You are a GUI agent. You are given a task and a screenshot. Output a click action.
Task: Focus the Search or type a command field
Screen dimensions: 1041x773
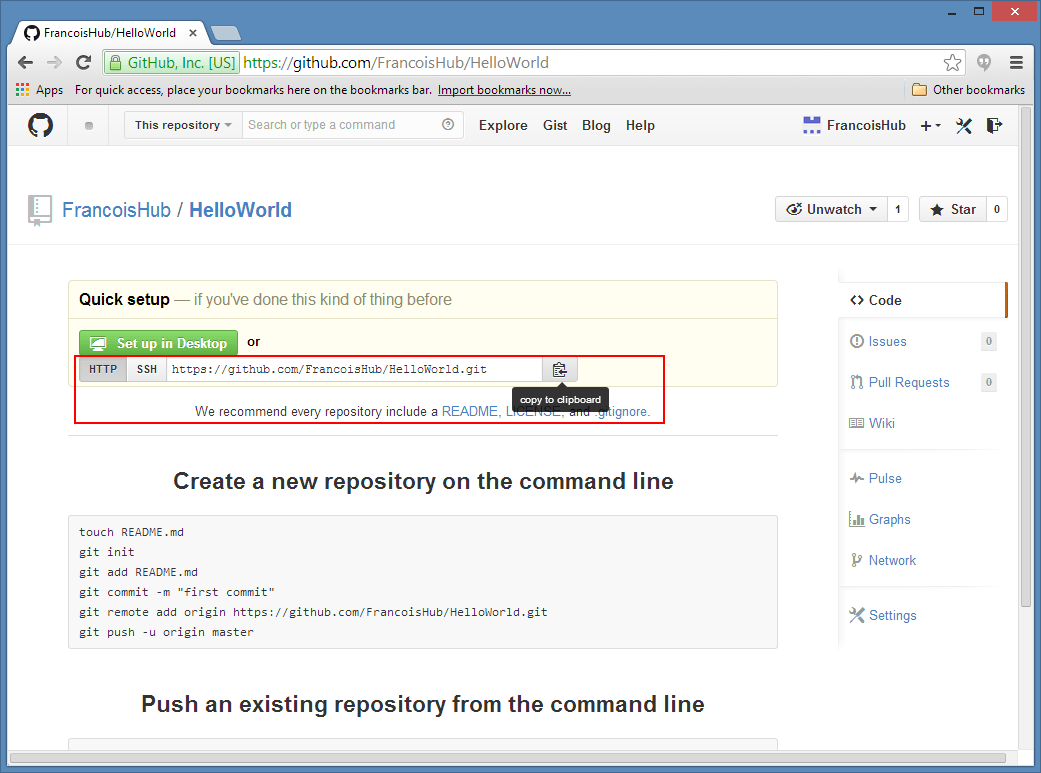352,125
